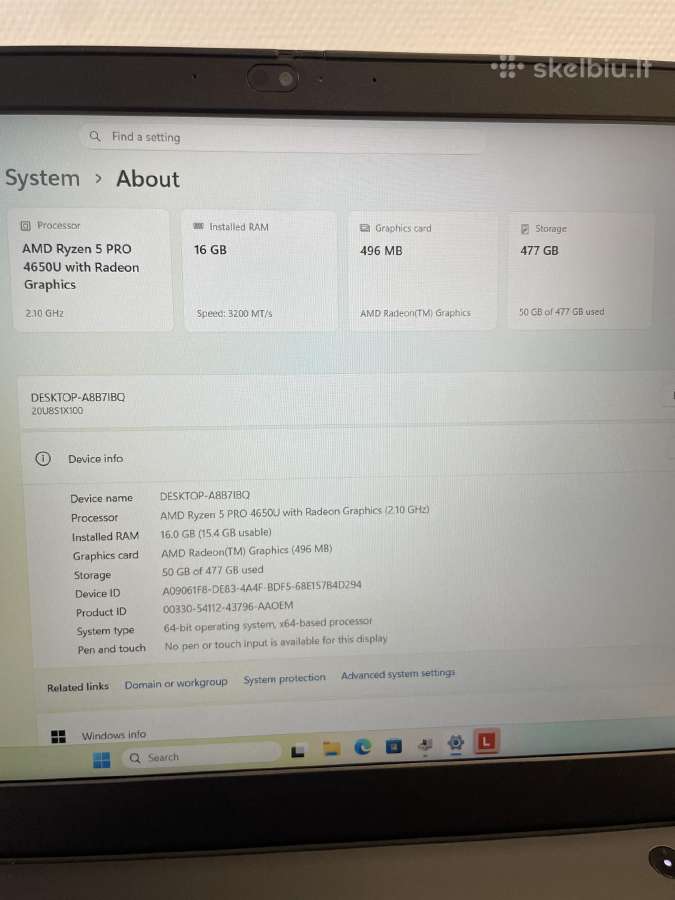Click the taskbar Search box
Image resolution: width=675 pixels, height=900 pixels.
pyautogui.click(x=201, y=757)
